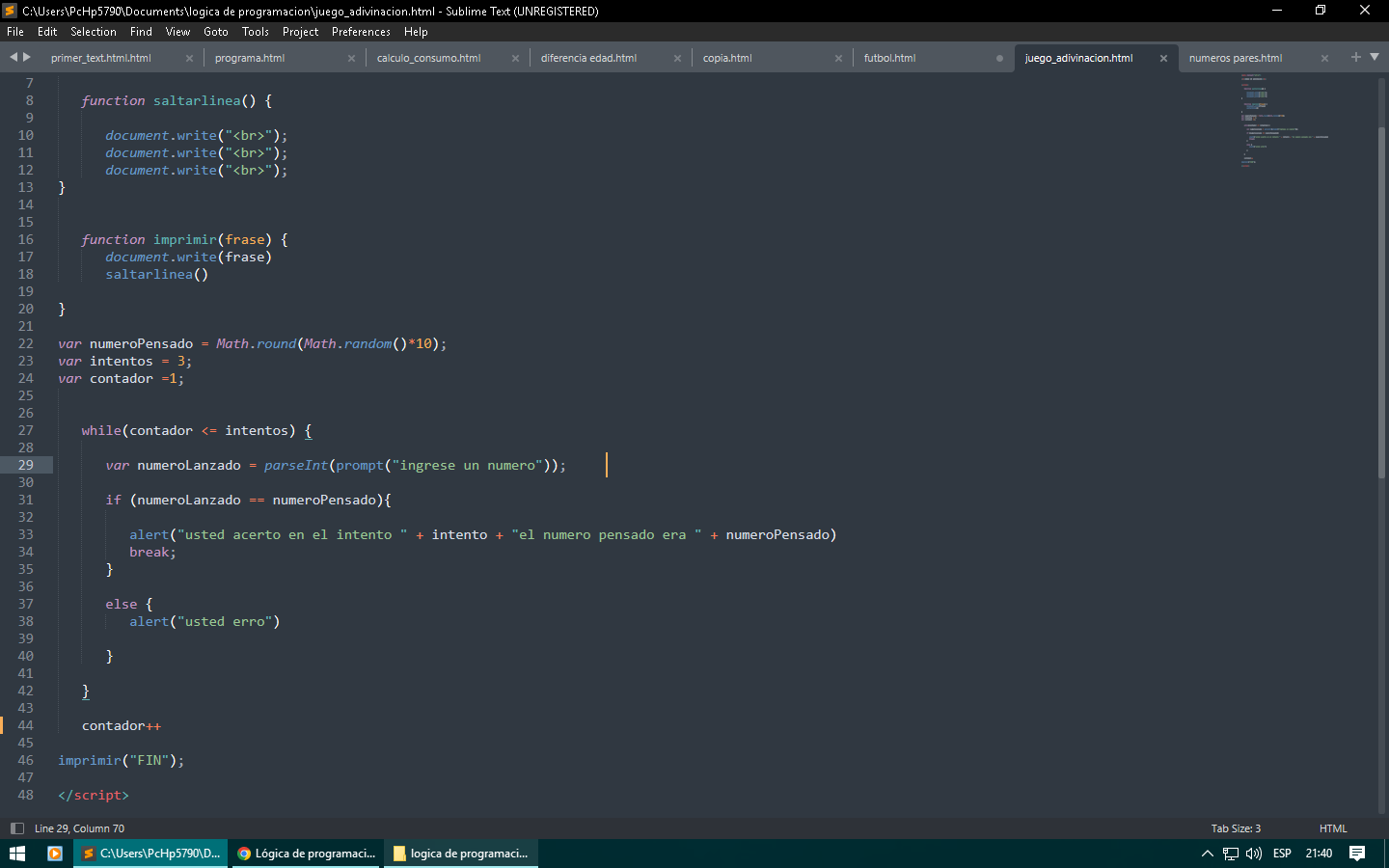Switch to calculo_consumo.html tab
1389x868 pixels.
[428, 58]
